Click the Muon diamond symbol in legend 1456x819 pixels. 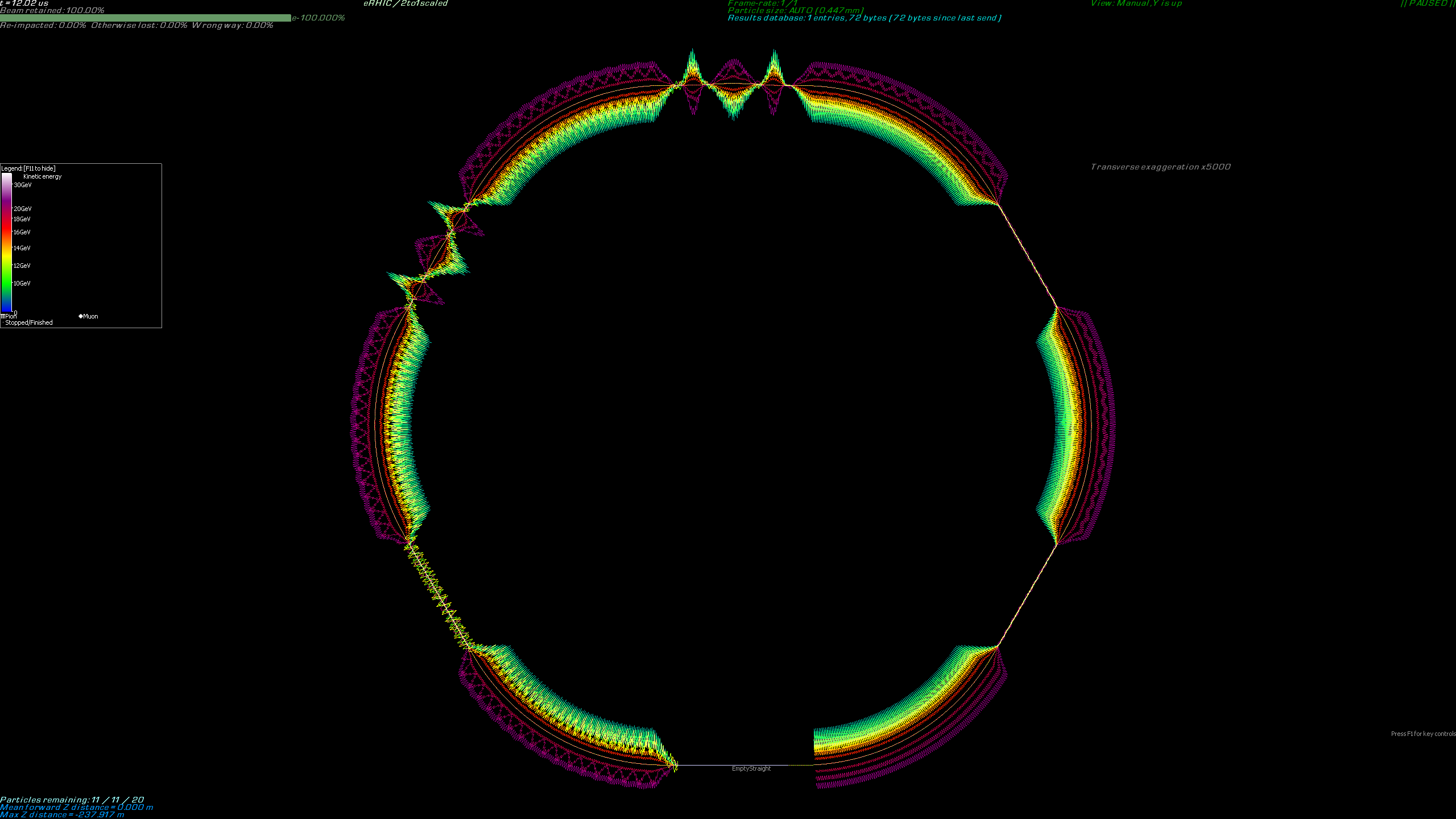click(x=81, y=316)
